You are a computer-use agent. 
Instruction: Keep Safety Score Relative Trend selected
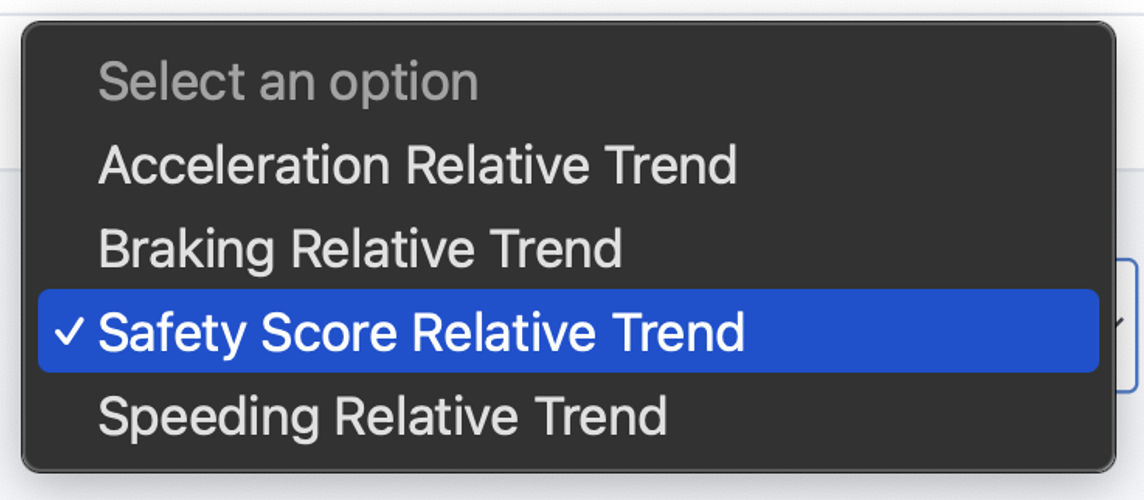tap(568, 331)
